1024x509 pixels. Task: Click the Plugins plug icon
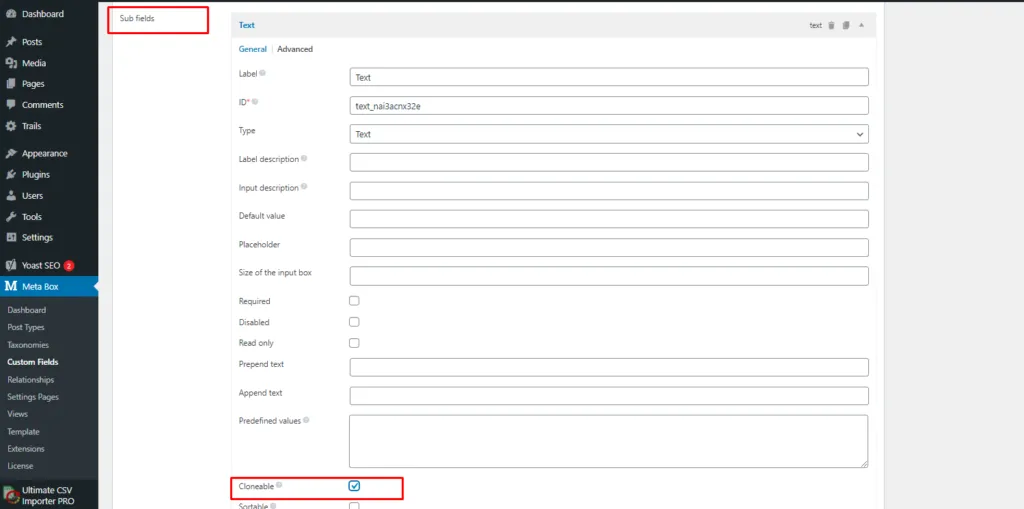[x=10, y=174]
